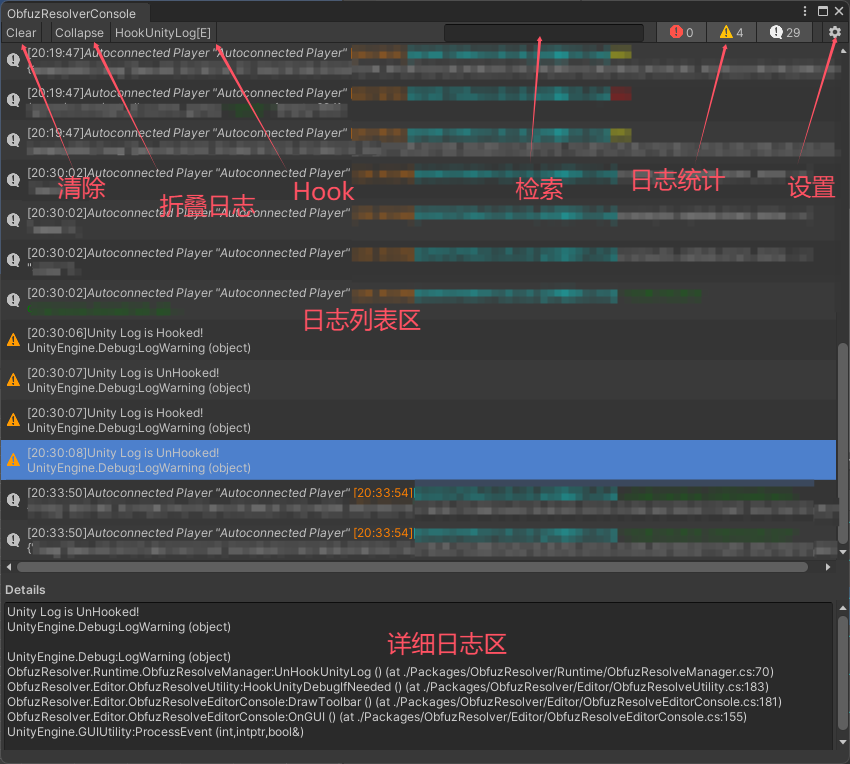
Task: Toggle the warning log filter showing 4
Action: point(731,33)
